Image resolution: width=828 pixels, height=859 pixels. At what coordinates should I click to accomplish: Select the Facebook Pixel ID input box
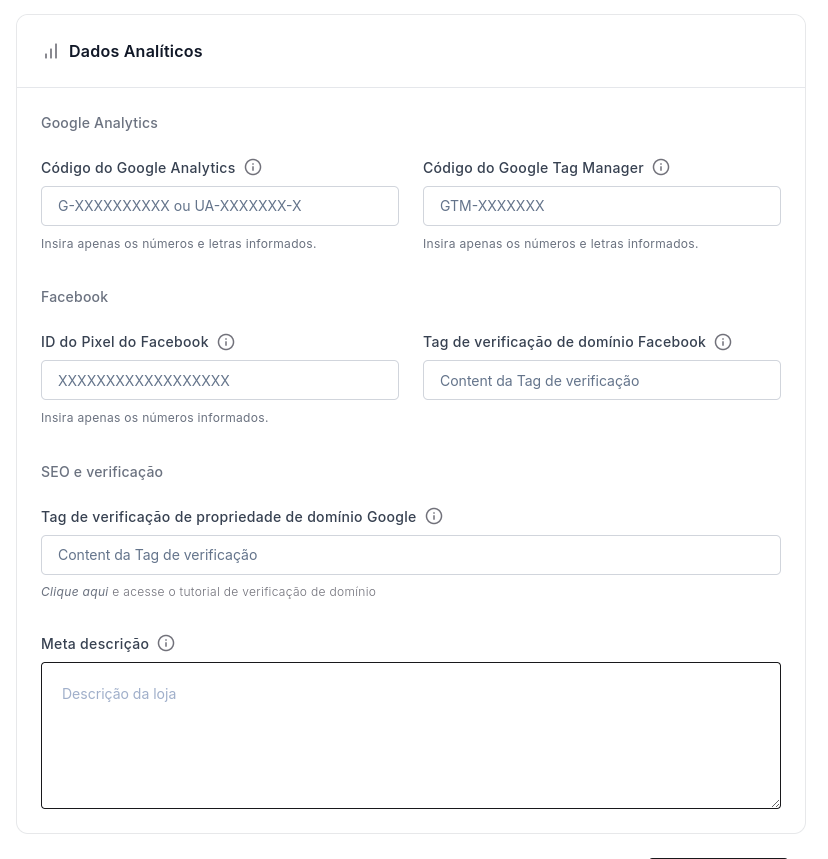pos(220,380)
